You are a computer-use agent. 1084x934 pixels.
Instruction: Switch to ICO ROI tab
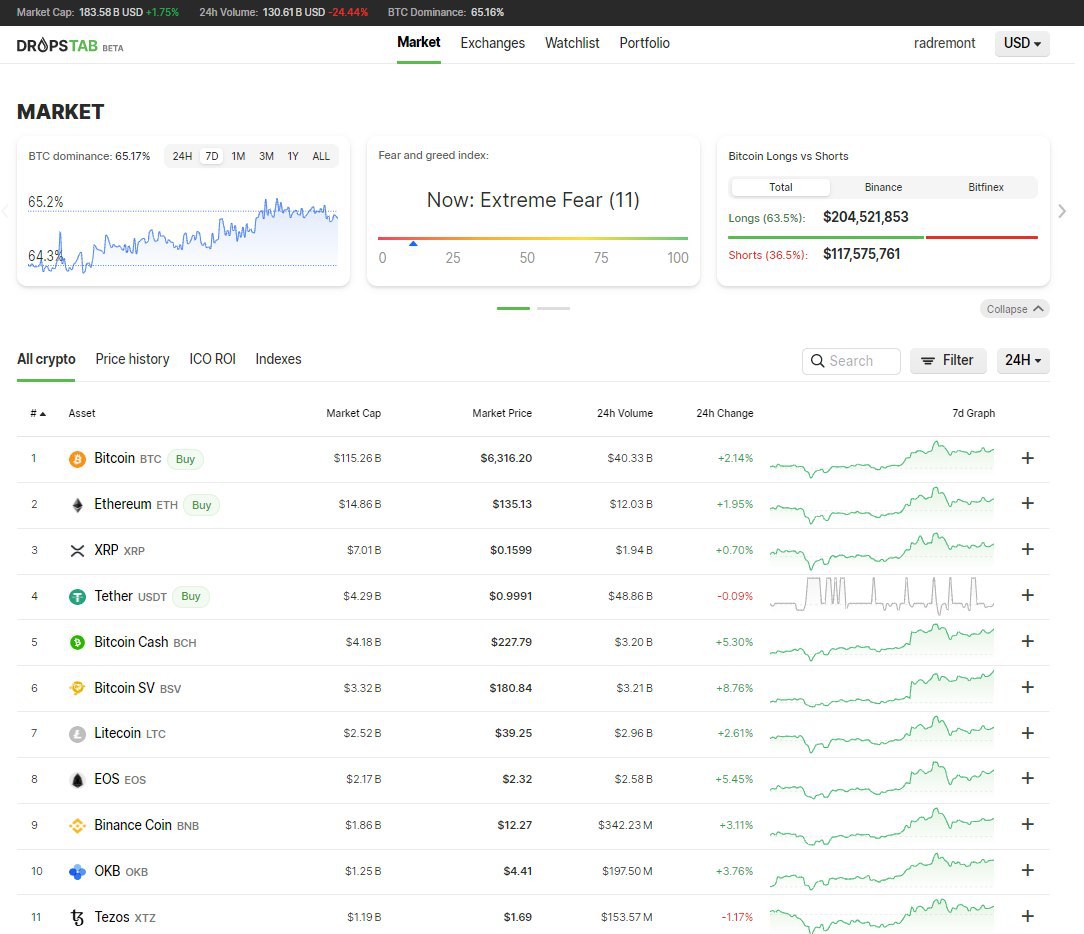212,359
